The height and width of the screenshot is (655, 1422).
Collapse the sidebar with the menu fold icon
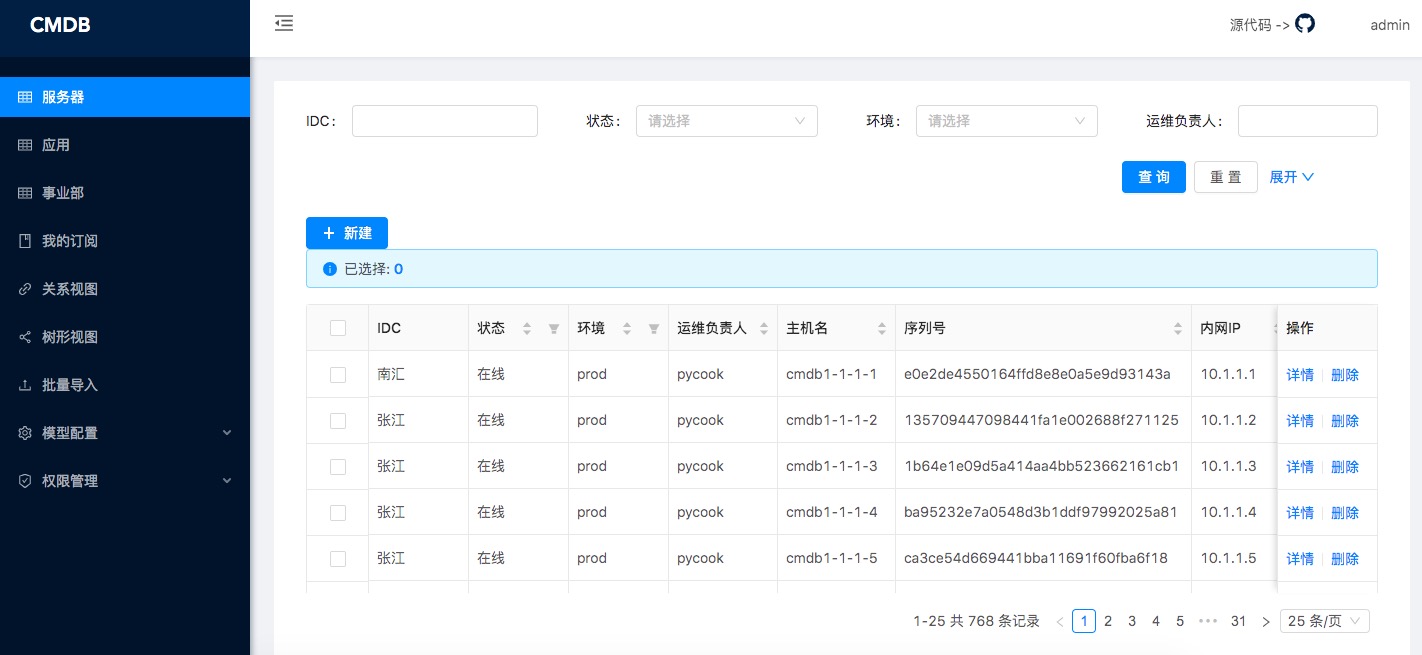[284, 23]
